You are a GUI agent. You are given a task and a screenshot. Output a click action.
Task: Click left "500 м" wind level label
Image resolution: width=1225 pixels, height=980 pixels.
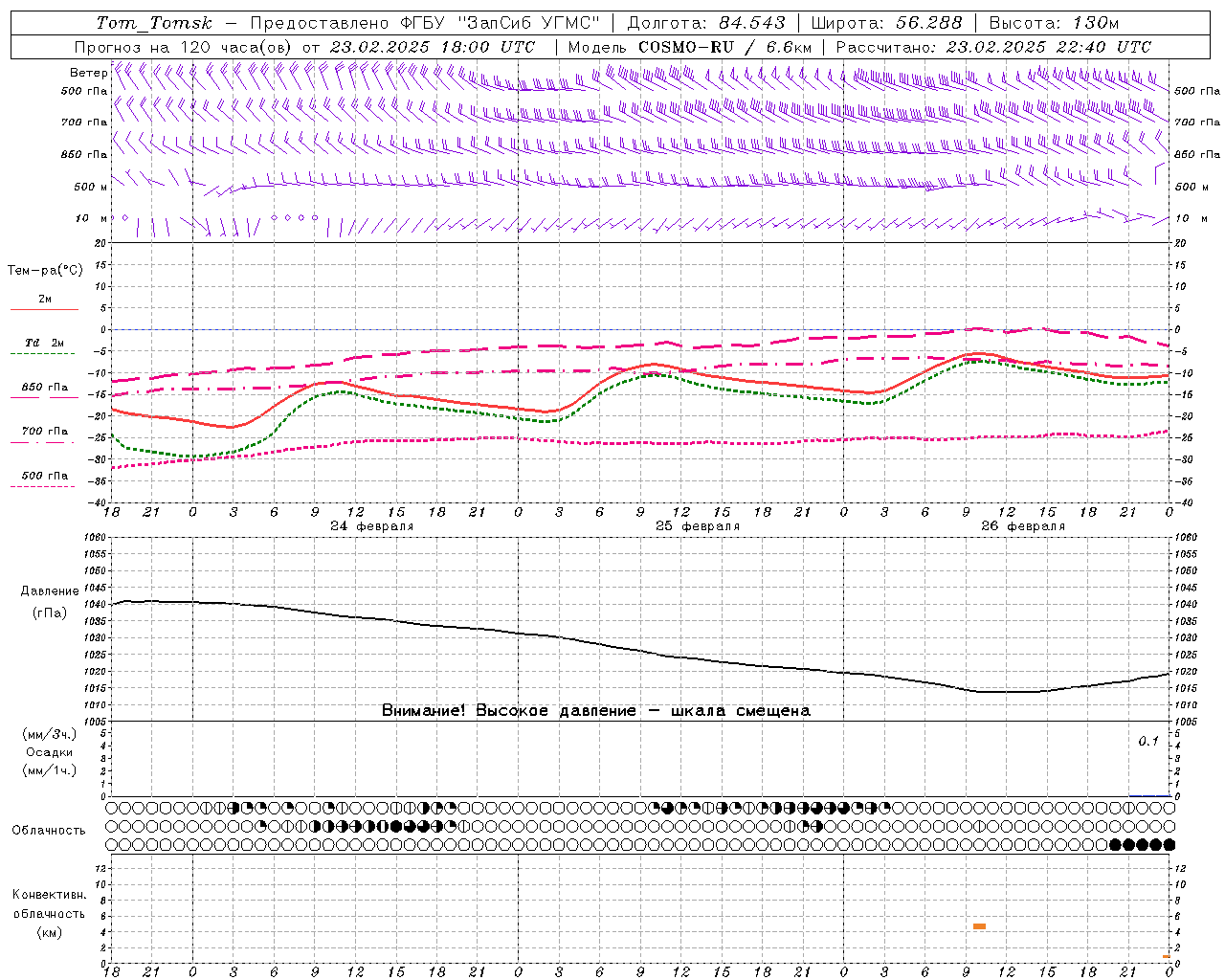(91, 187)
